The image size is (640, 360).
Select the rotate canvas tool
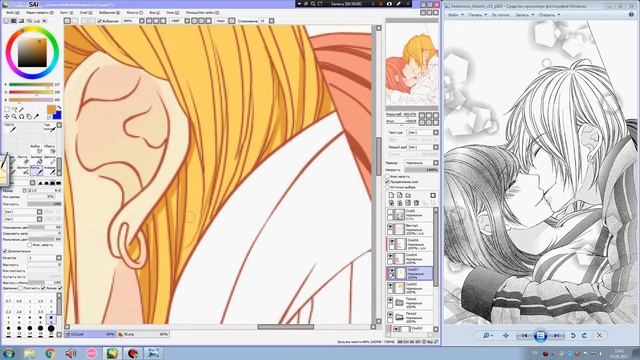coord(22,117)
